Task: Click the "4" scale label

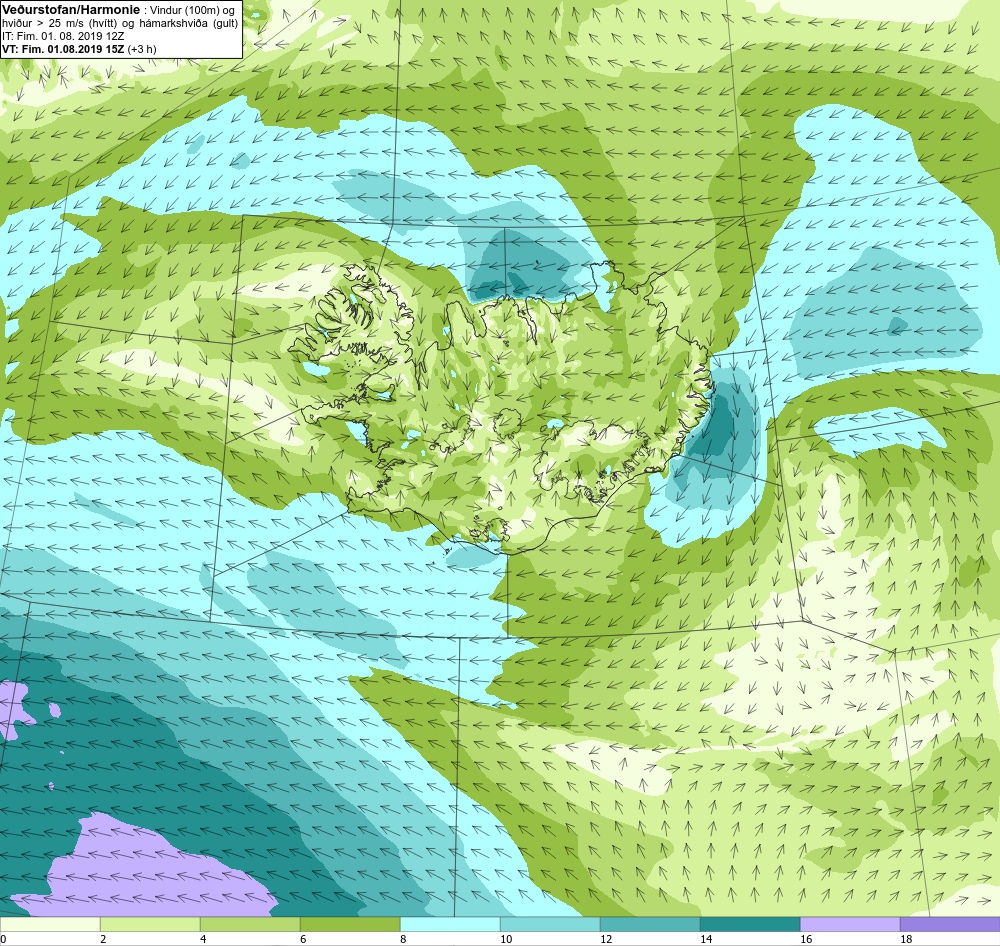Action: (x=203, y=939)
